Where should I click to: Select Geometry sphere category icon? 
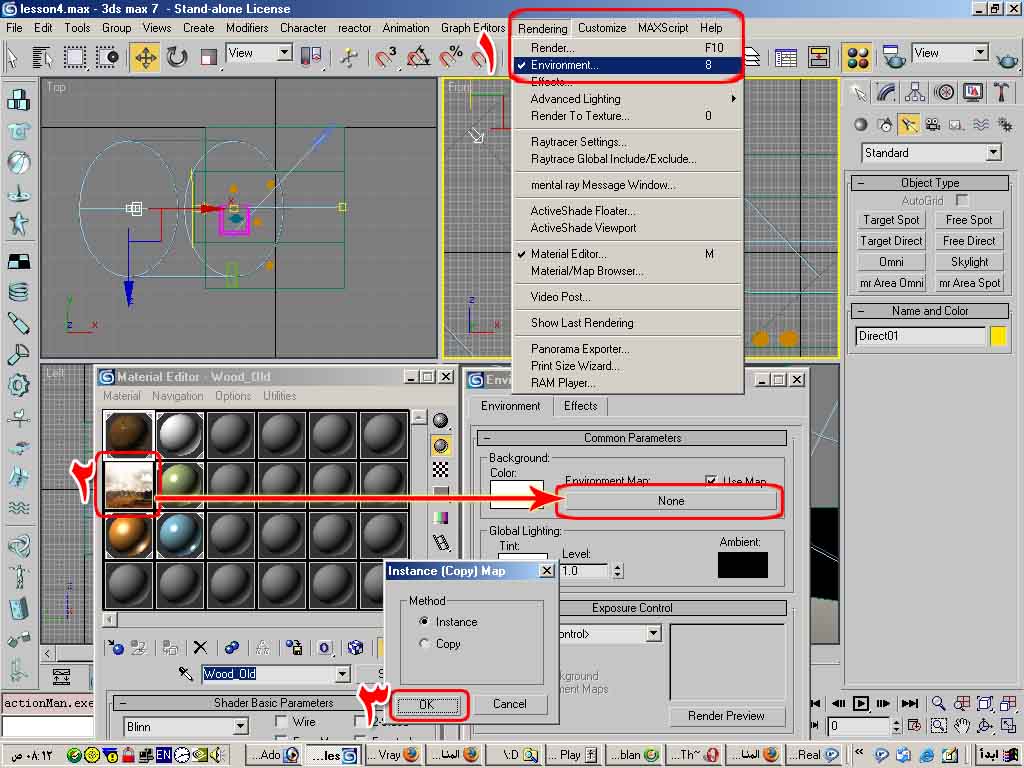861,124
